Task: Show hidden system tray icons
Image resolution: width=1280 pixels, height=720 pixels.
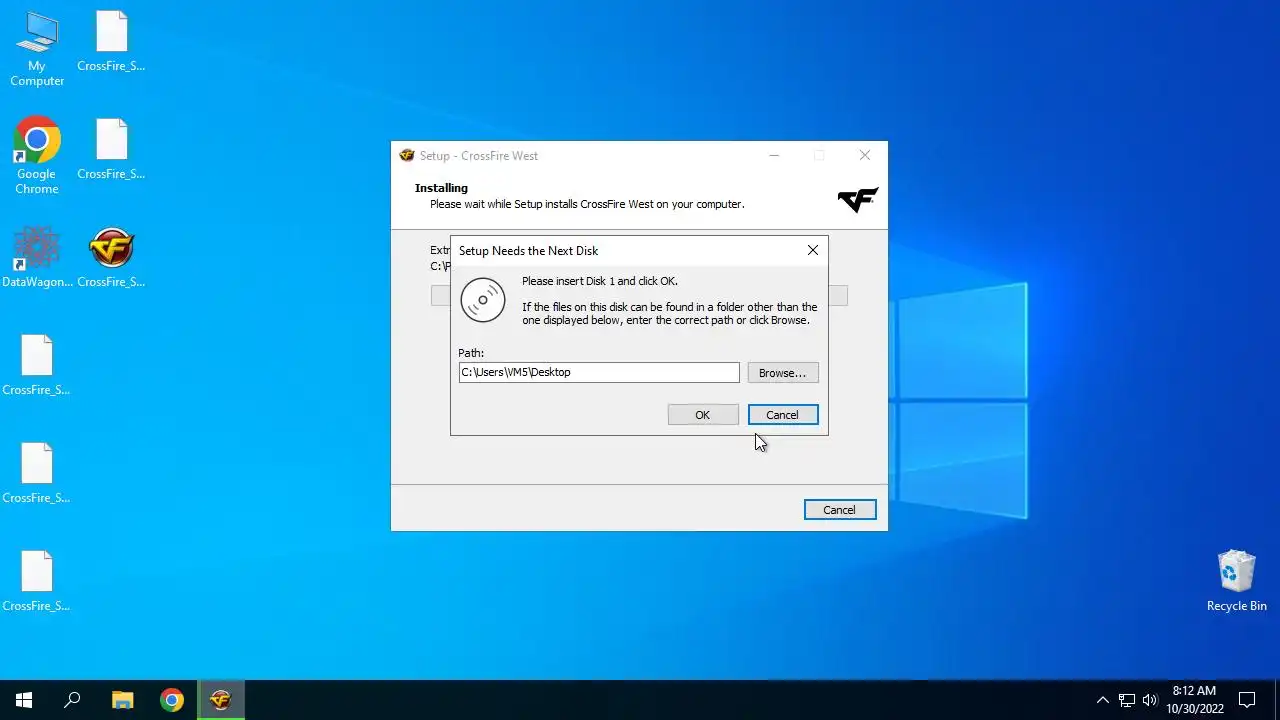Action: pos(1102,700)
